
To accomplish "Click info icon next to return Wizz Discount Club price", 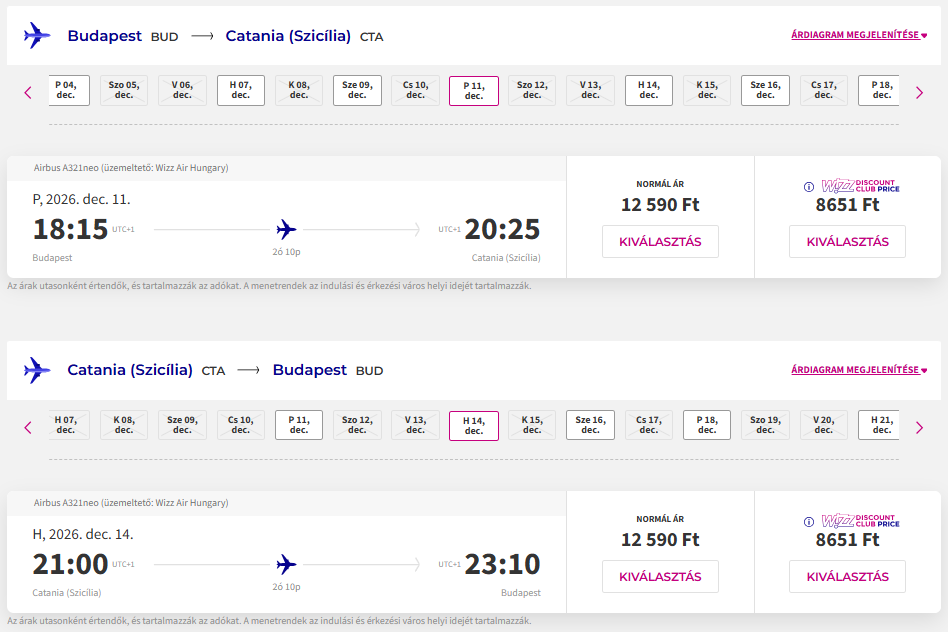I will pos(809,522).
